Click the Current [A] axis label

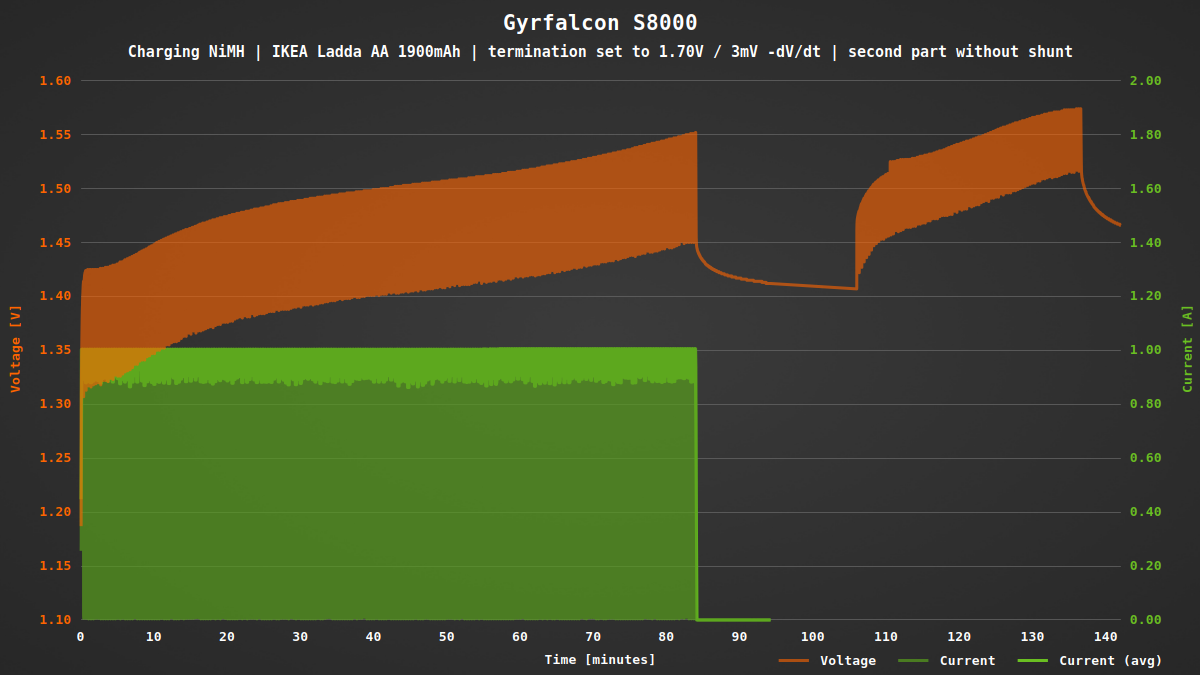point(1187,349)
